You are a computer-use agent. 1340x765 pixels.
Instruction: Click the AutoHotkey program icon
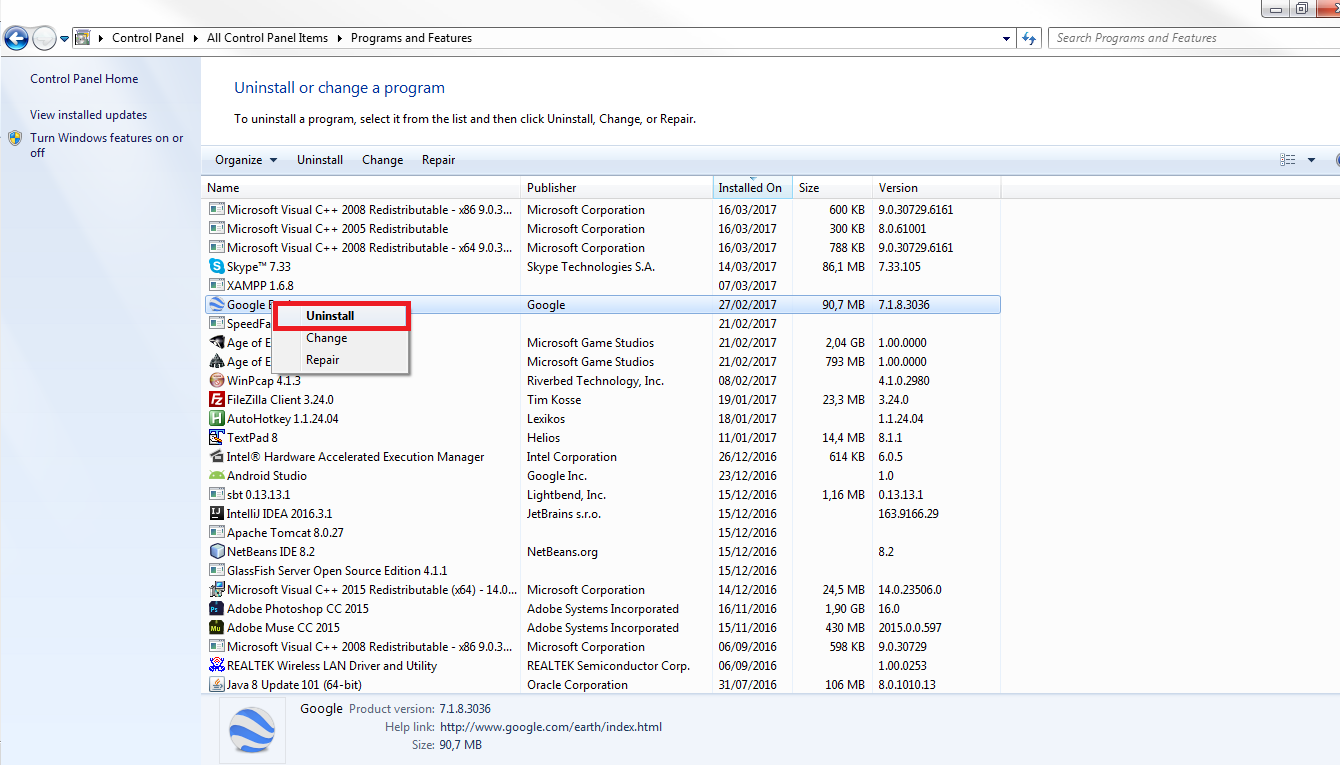click(216, 419)
